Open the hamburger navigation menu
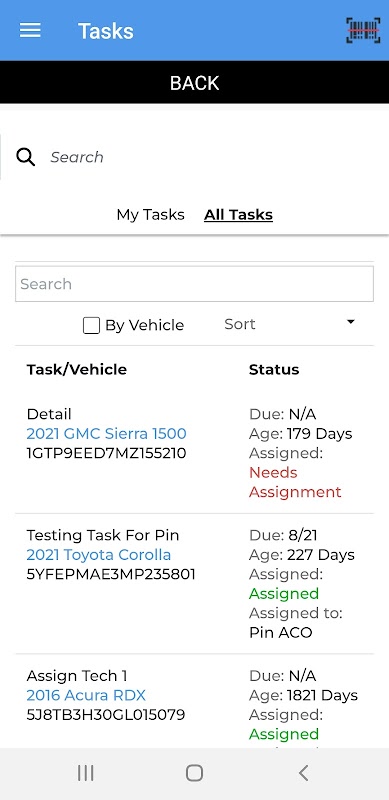The image size is (389, 800). point(30,31)
